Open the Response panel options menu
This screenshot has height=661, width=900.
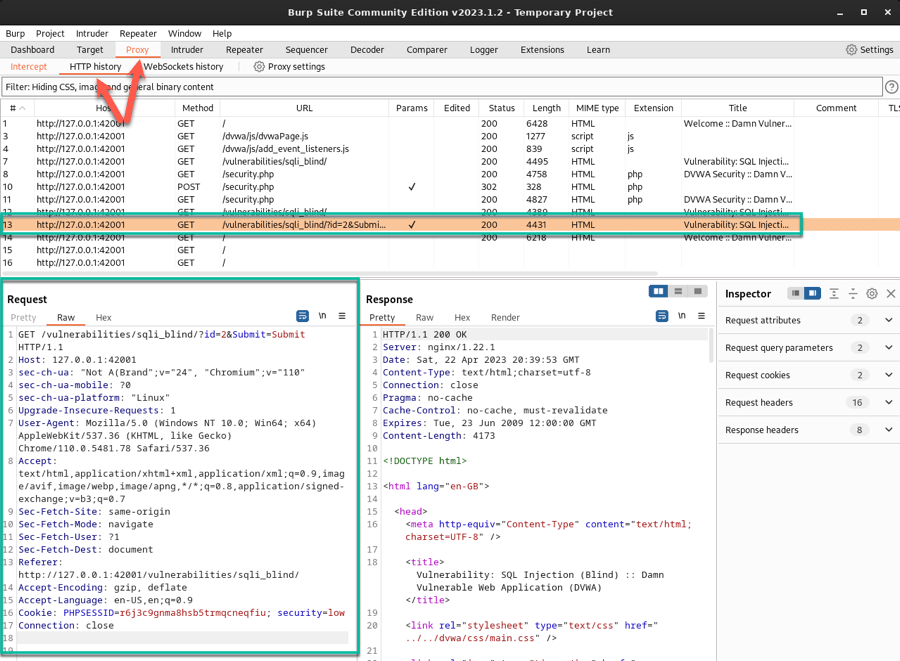pos(701,316)
